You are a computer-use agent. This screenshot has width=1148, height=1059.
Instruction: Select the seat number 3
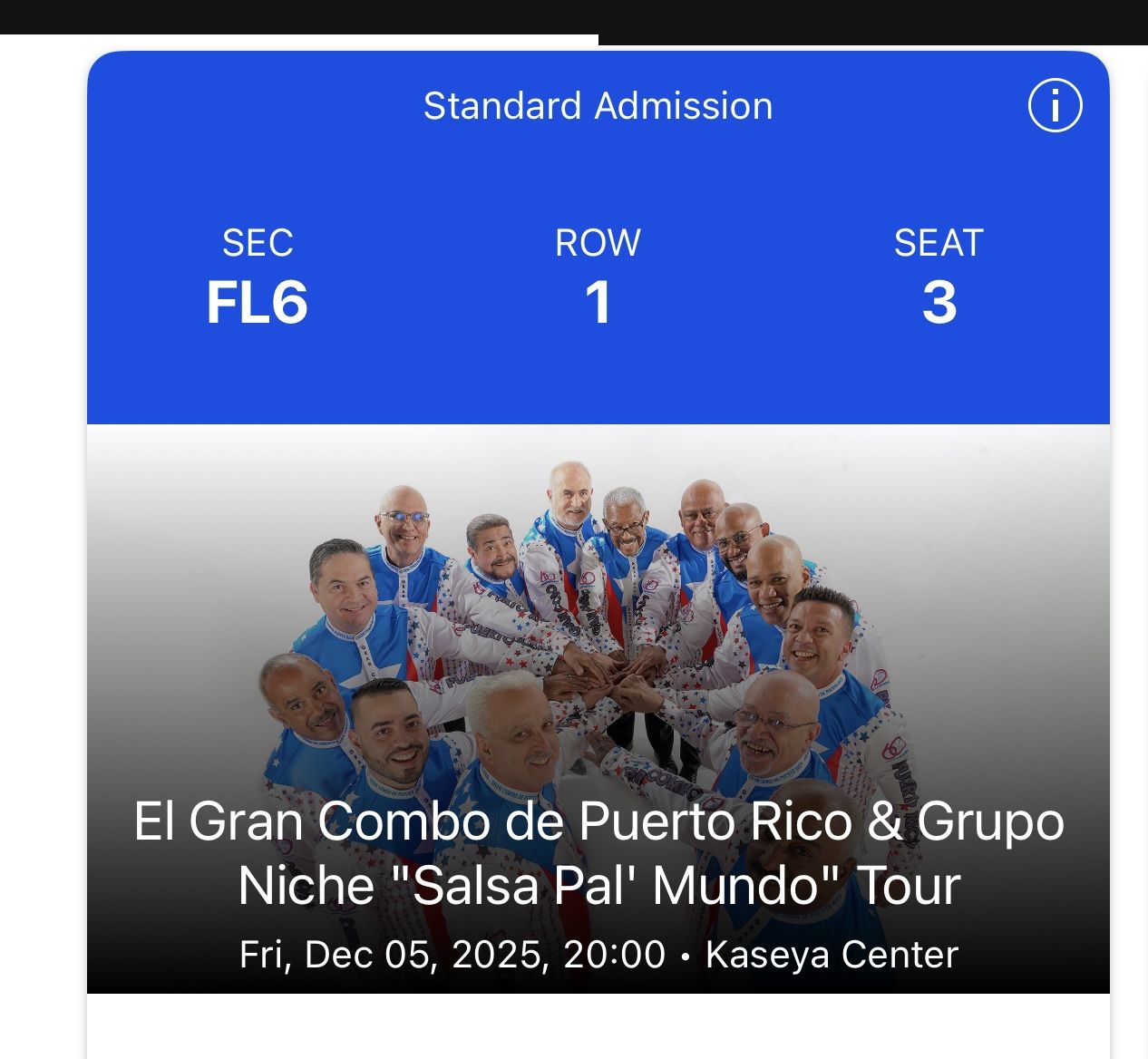pyautogui.click(x=939, y=303)
